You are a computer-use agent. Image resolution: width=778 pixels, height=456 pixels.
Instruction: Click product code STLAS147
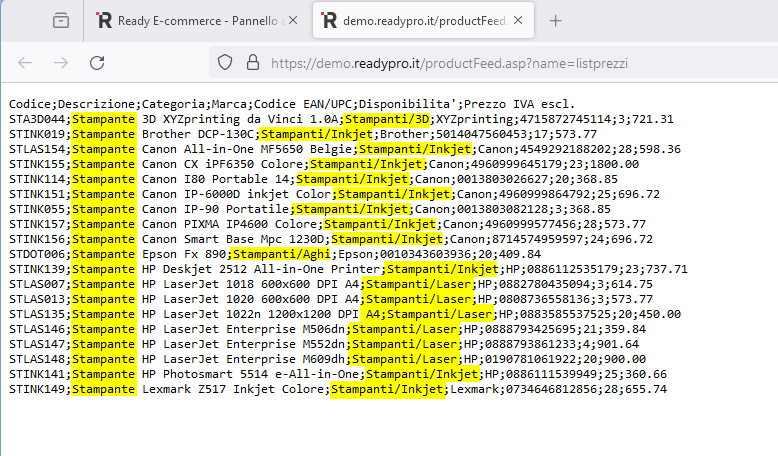(x=37, y=344)
